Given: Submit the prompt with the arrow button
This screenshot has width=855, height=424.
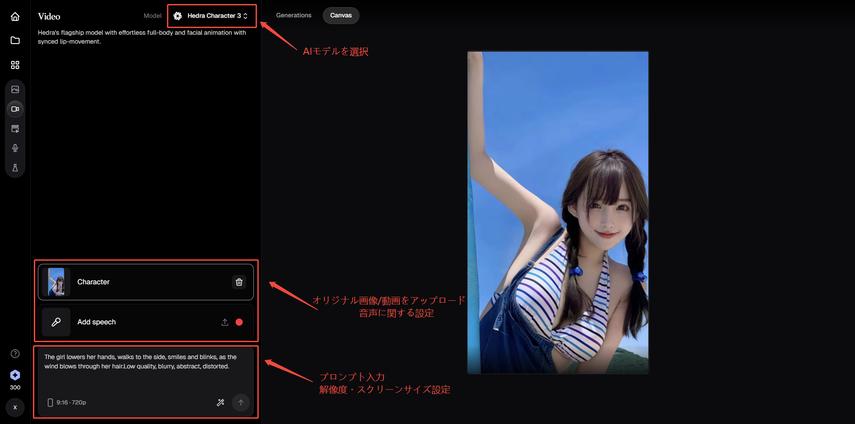Looking at the screenshot, I should tap(240, 403).
